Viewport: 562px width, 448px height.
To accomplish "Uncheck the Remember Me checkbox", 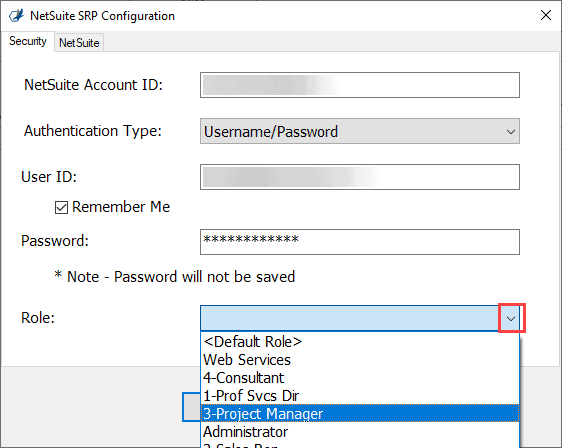I will [61, 207].
